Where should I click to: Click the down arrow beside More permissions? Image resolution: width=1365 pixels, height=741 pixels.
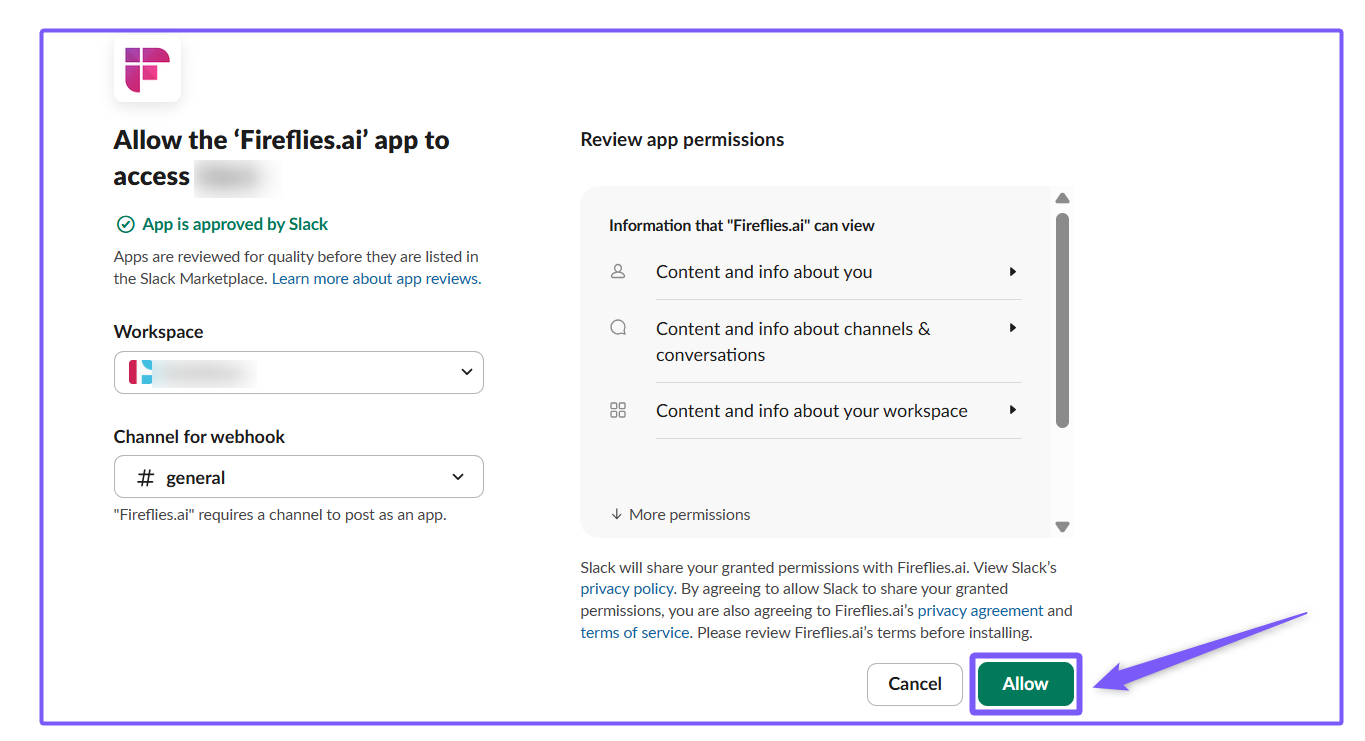616,514
